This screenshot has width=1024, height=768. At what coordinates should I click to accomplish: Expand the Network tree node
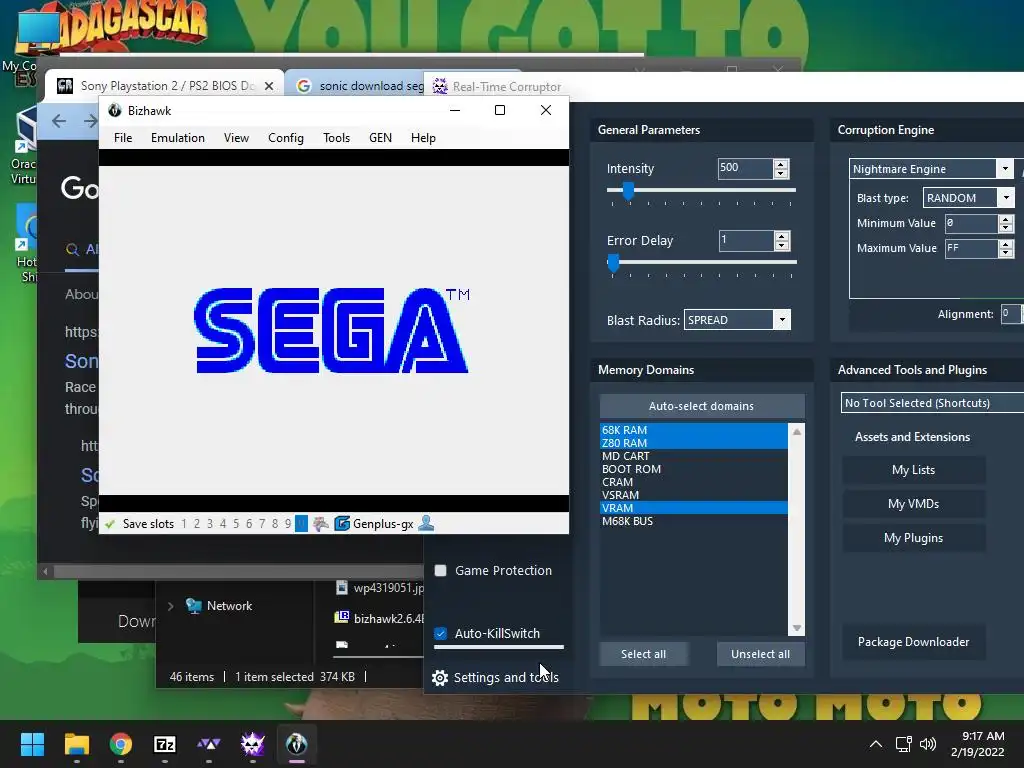pos(170,606)
